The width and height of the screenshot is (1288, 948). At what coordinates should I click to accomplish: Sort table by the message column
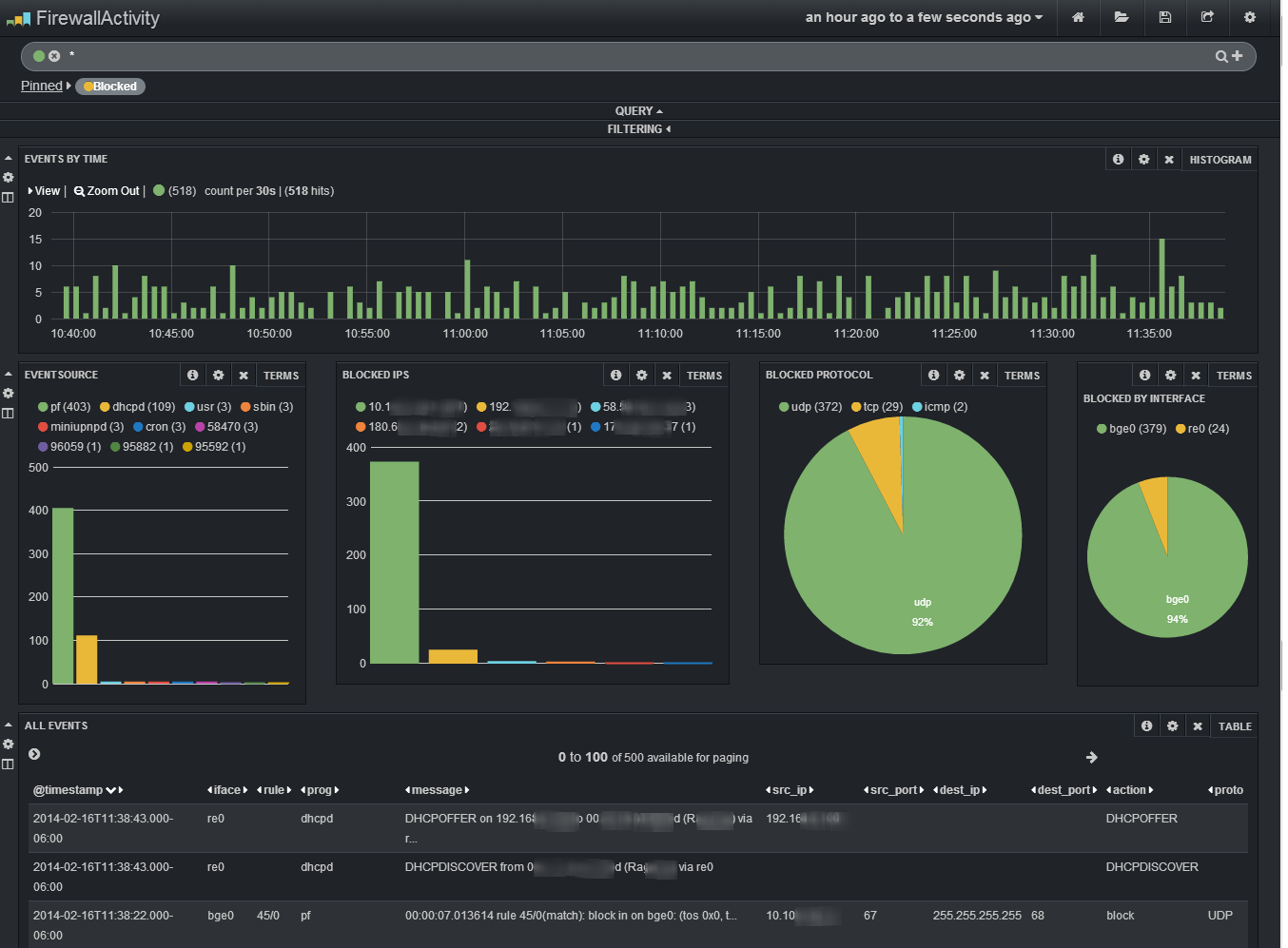(x=438, y=790)
